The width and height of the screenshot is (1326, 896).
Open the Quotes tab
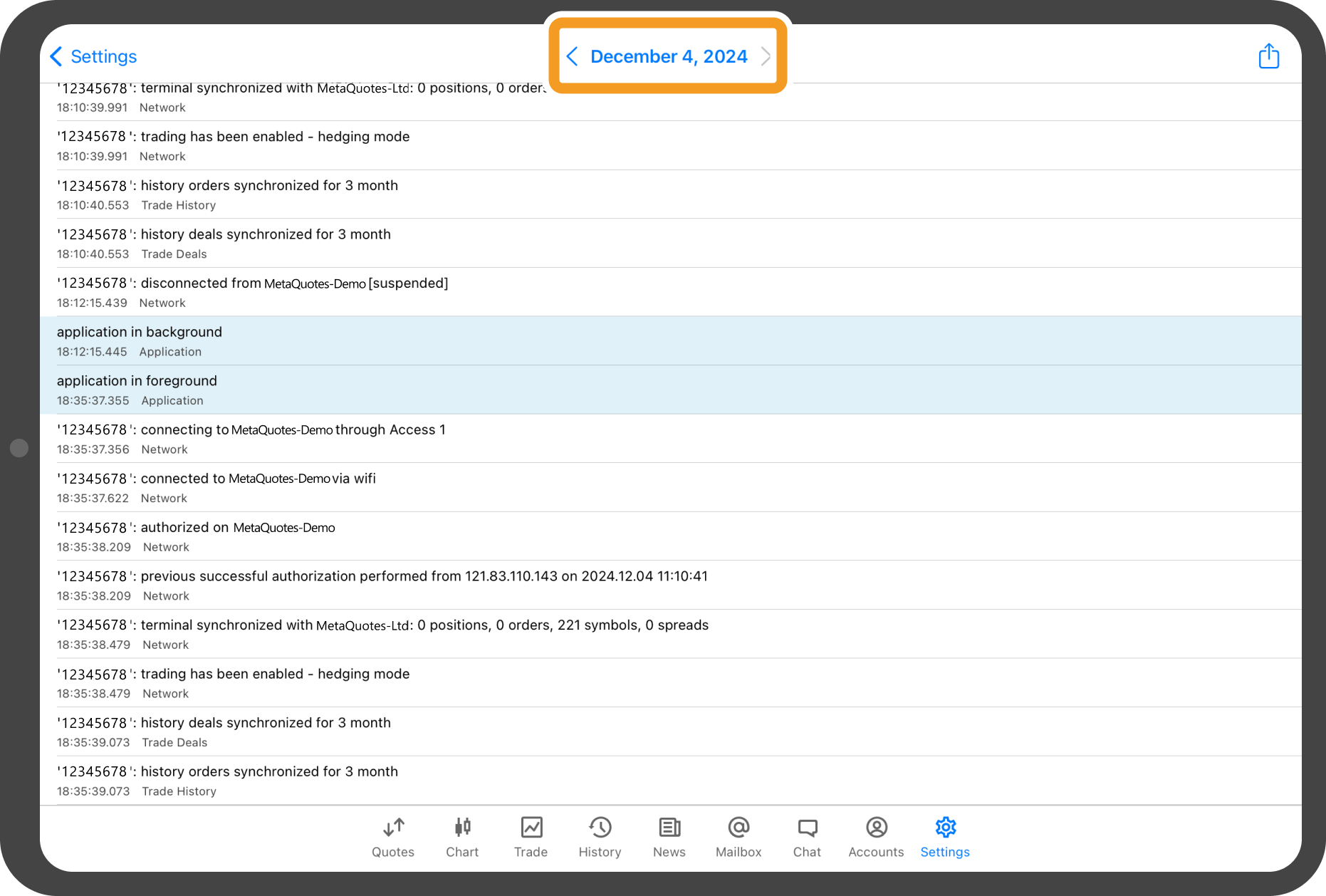click(393, 837)
